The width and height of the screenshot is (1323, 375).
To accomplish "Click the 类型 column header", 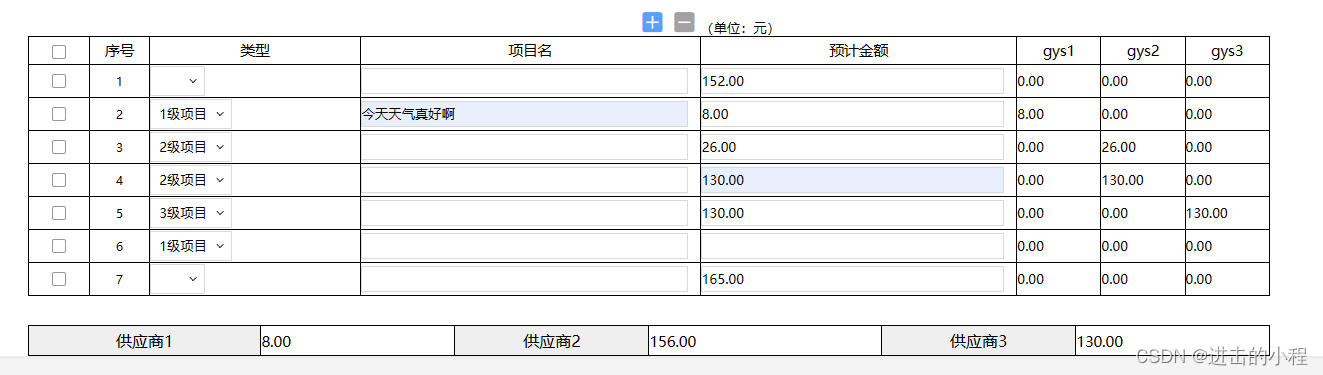I will [255, 51].
